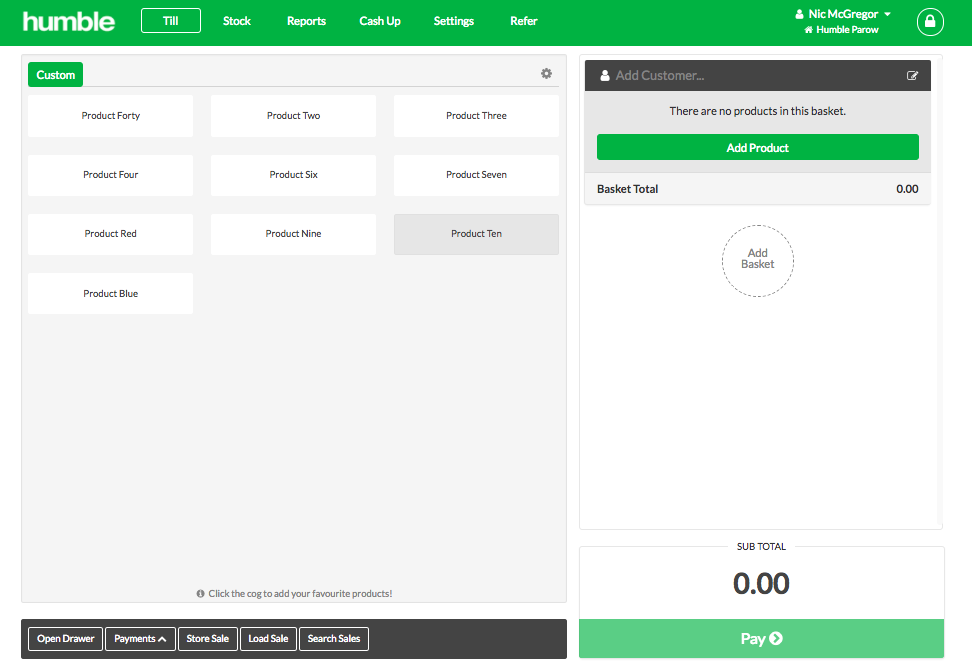Click the green Add Product button
The width and height of the screenshot is (972, 665).
coord(758,148)
